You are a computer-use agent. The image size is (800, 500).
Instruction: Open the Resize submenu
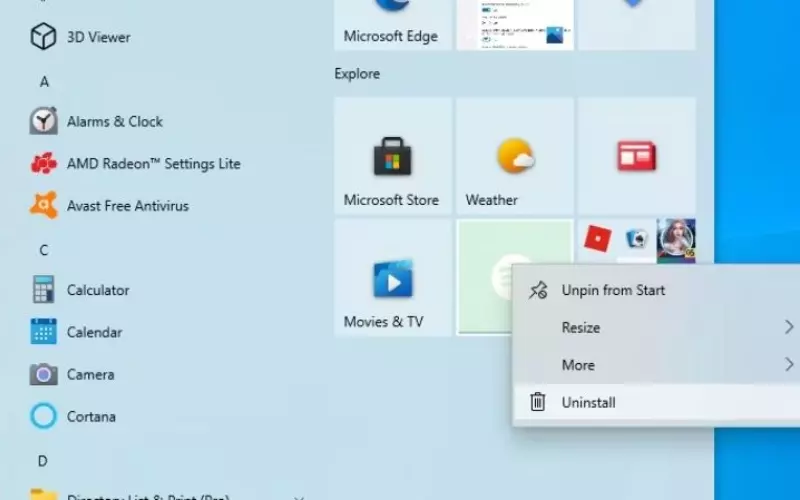coord(656,327)
